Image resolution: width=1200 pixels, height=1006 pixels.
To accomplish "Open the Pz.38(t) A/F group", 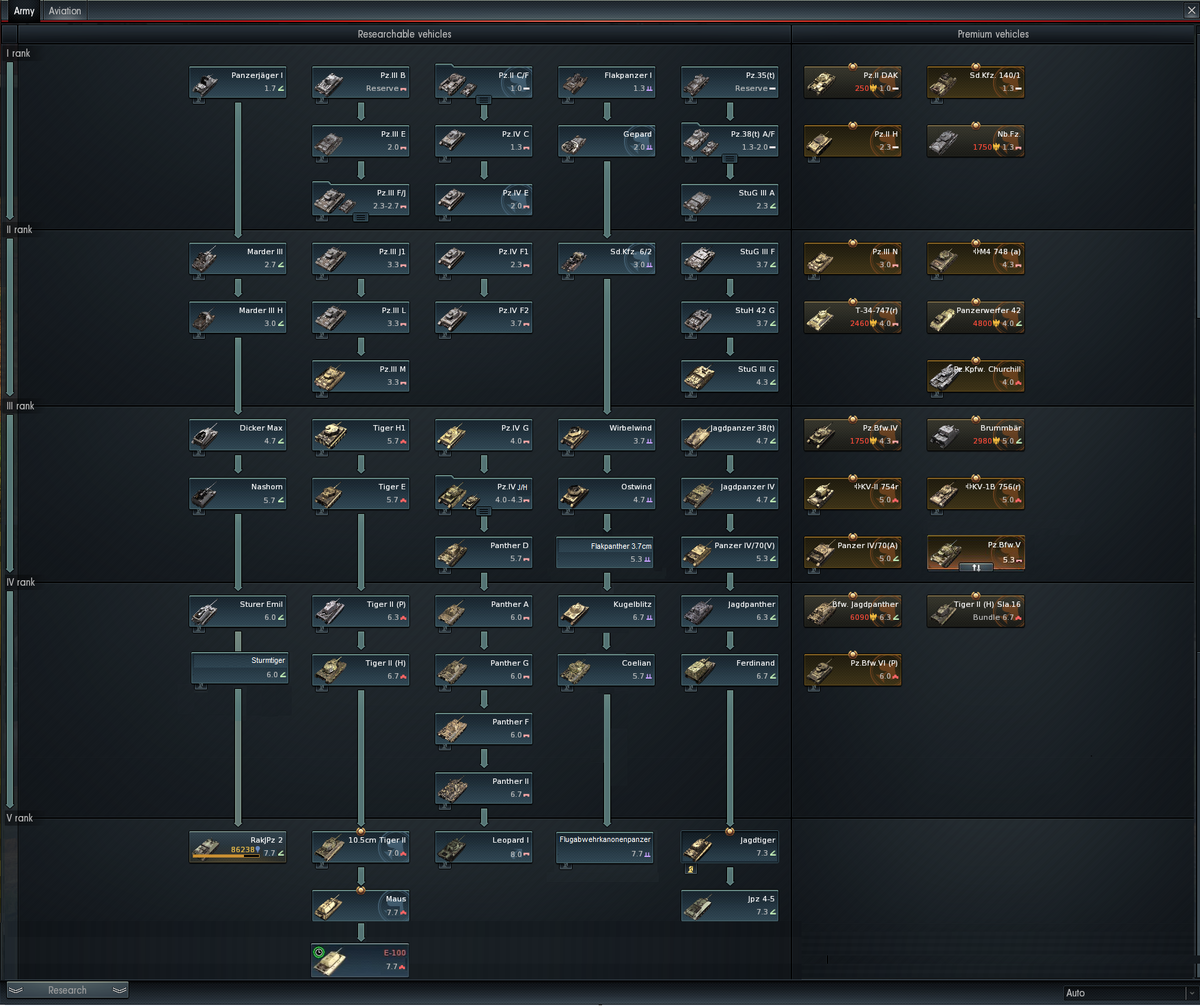I will click(730, 157).
